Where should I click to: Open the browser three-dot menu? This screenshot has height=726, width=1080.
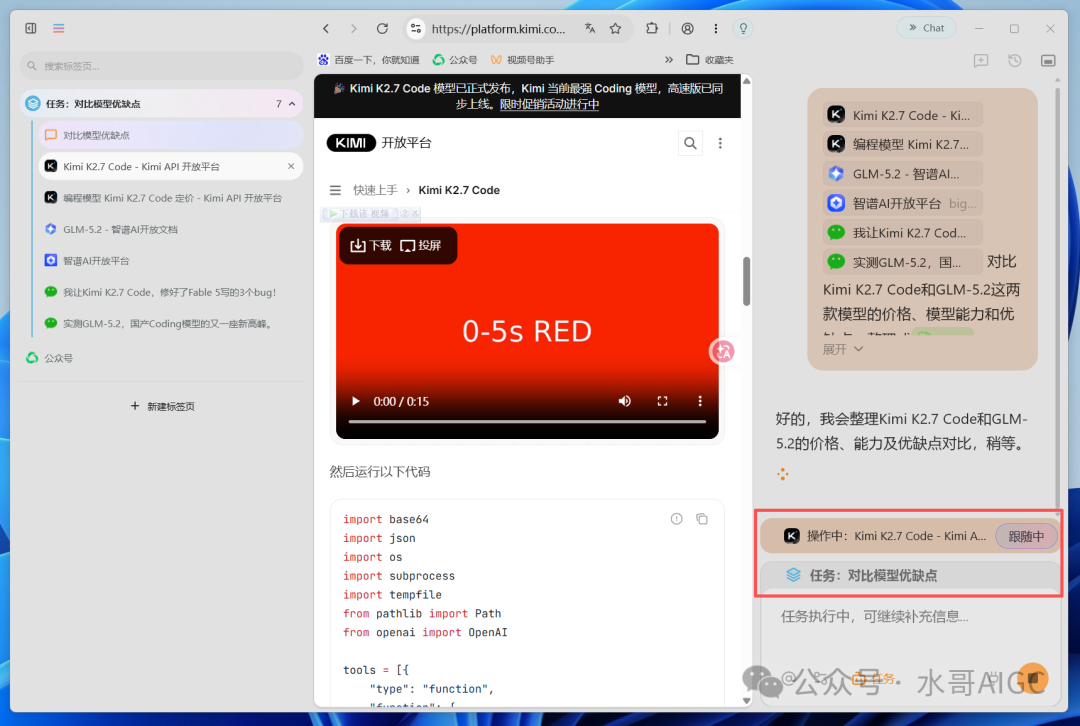[x=716, y=28]
